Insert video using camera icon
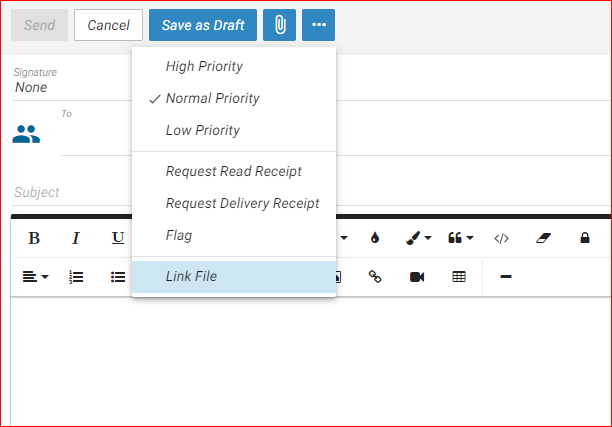The height and width of the screenshot is (427, 612). [x=417, y=277]
